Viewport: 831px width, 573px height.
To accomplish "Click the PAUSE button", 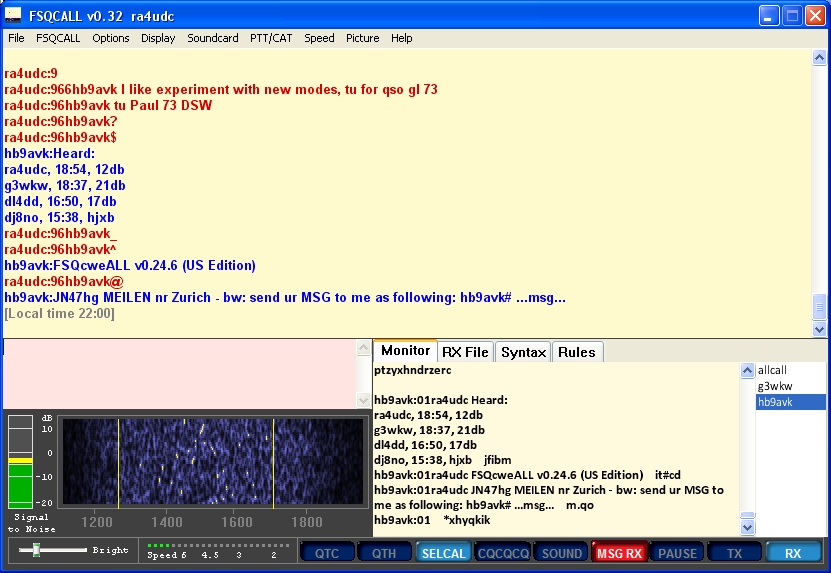I will coord(677,553).
